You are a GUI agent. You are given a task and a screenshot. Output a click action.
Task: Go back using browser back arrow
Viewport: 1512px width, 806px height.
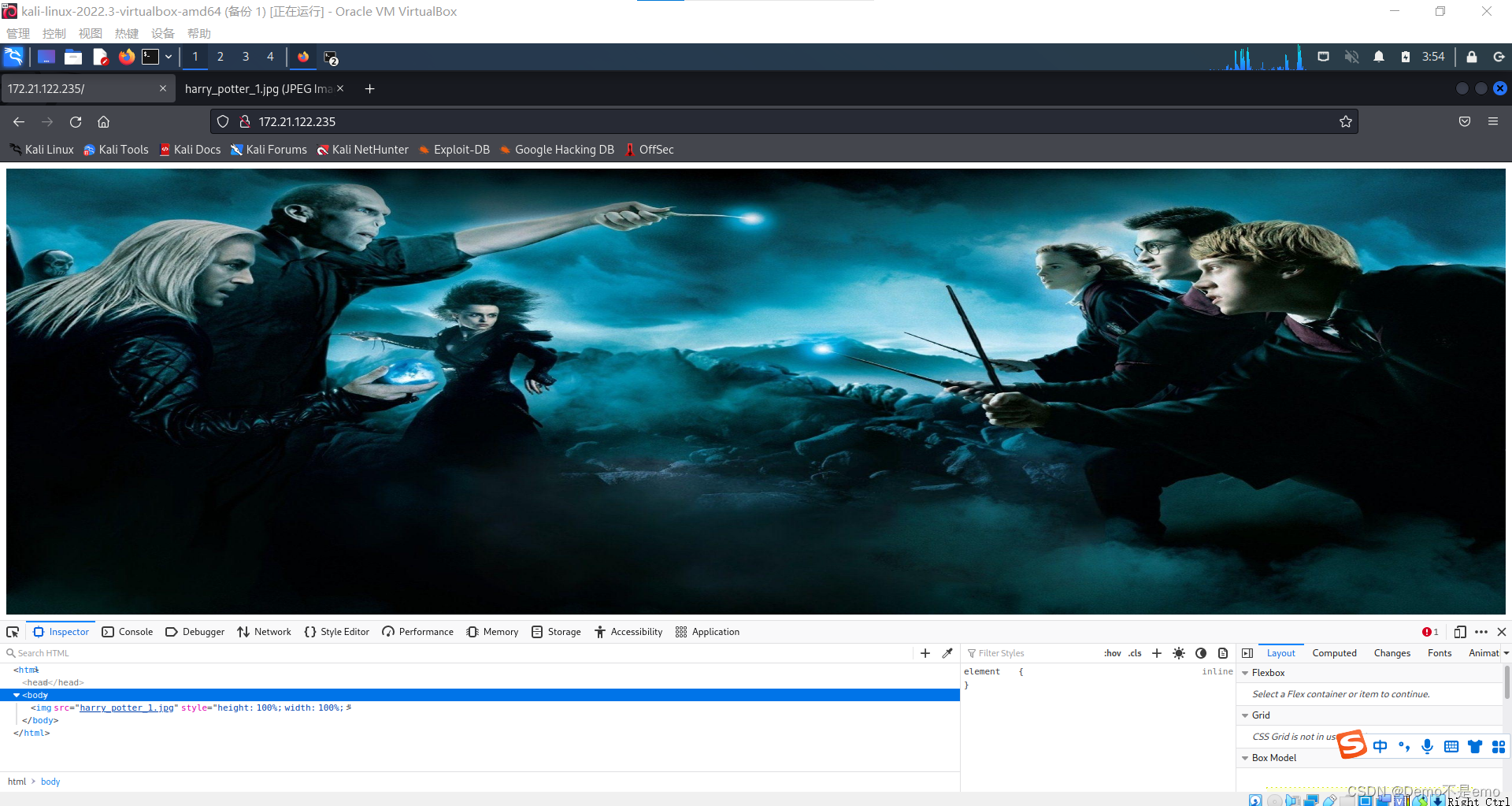(19, 121)
